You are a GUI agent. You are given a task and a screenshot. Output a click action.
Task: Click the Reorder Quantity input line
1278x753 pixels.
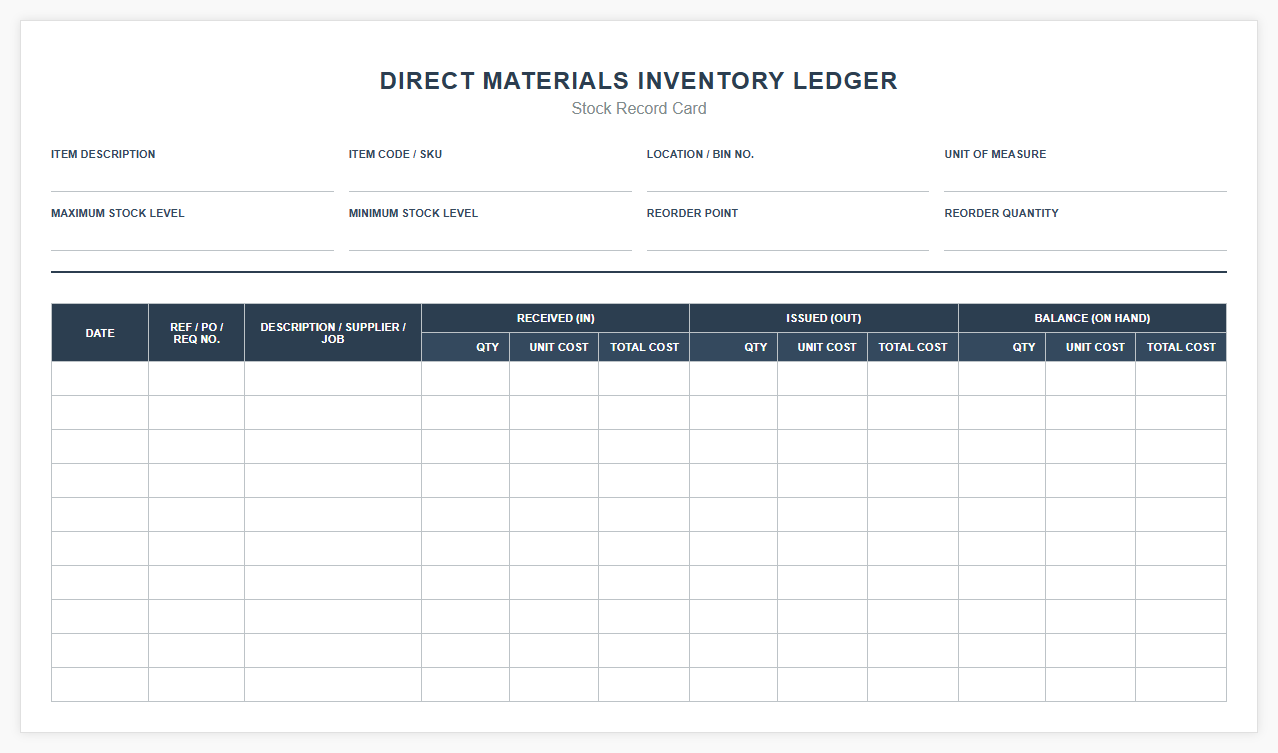click(x=1085, y=237)
